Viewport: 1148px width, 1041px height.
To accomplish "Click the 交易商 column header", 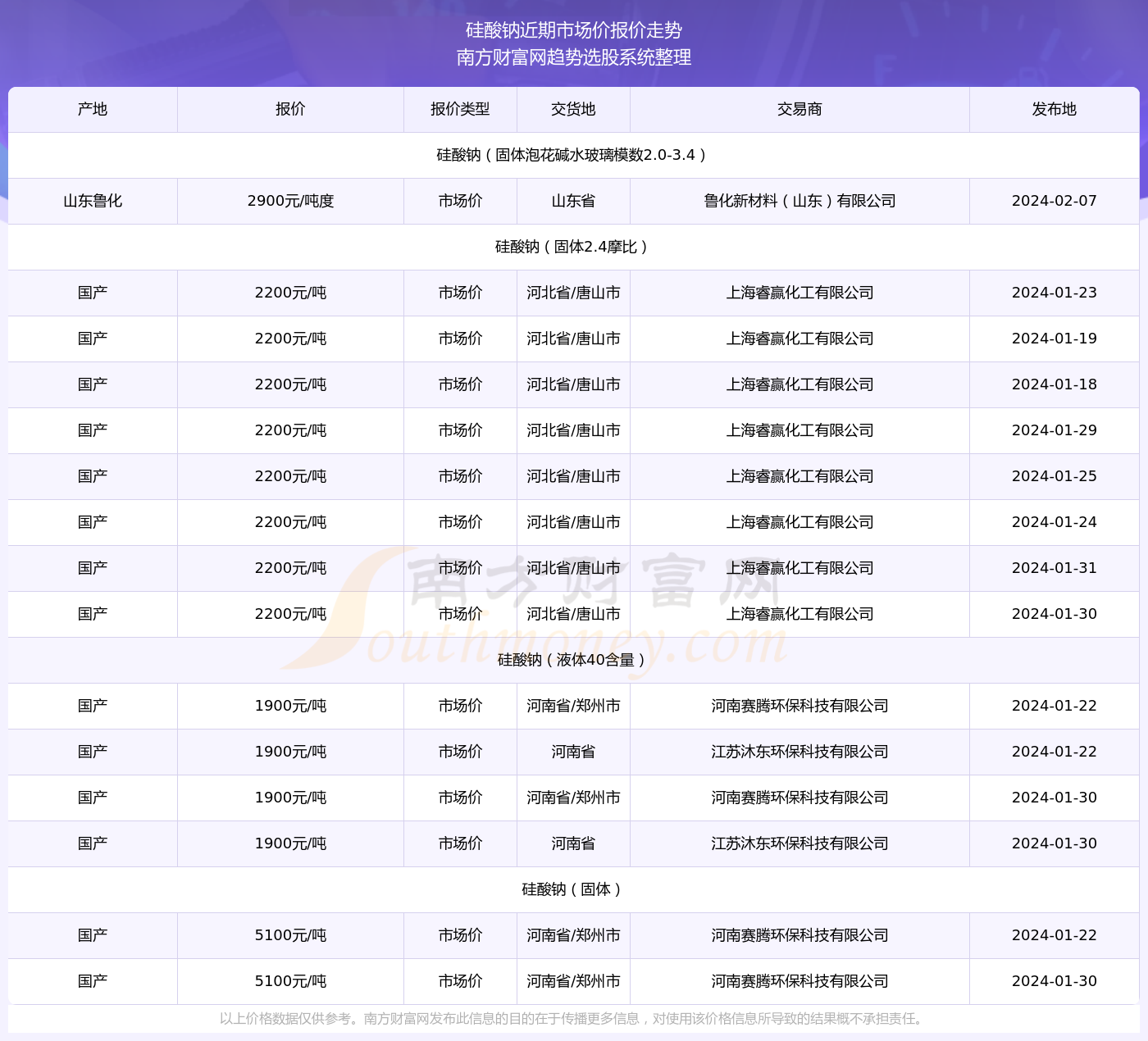I will point(799,109).
